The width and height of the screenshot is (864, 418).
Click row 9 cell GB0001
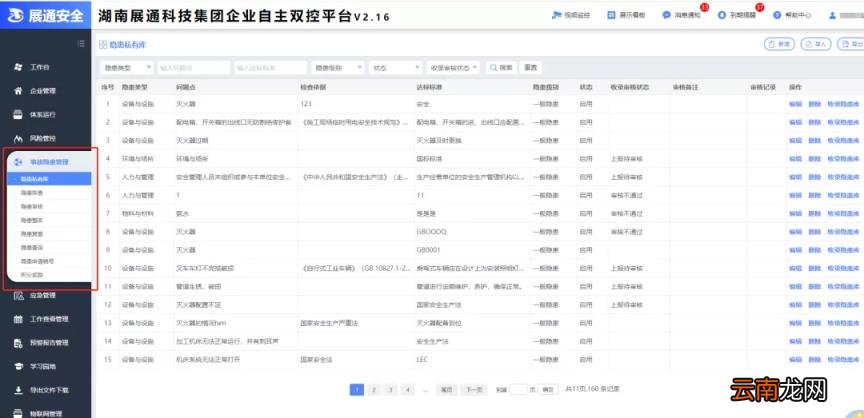pos(429,250)
